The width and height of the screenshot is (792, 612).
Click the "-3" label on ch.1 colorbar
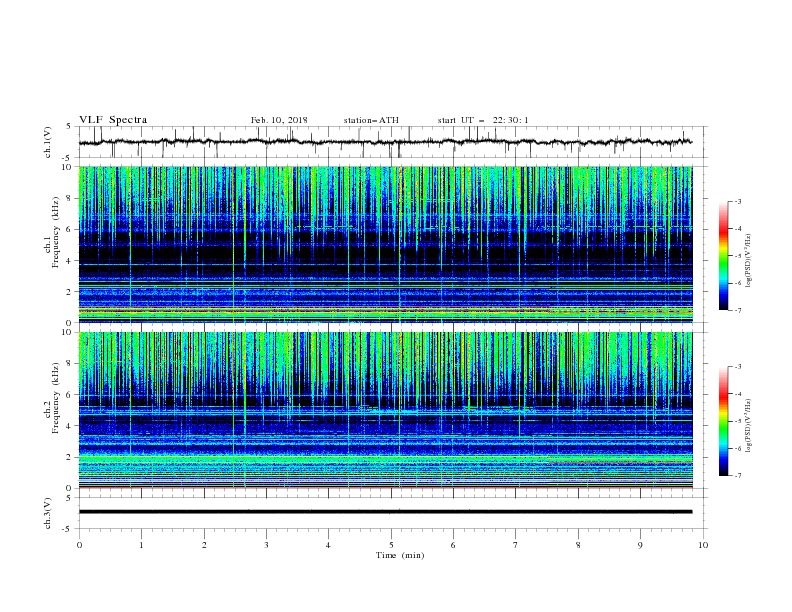click(737, 201)
